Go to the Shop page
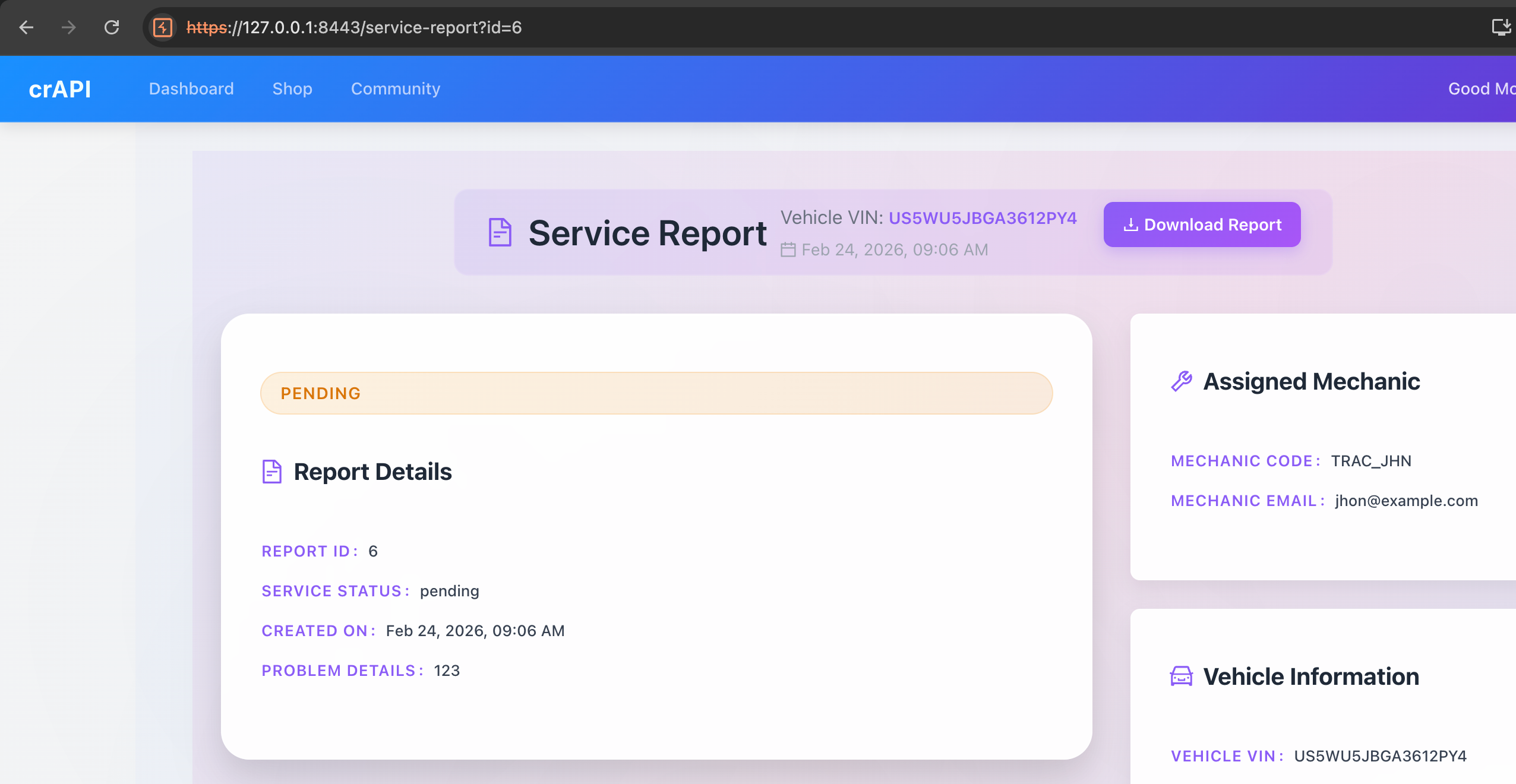Viewport: 1516px width, 784px height. tap(292, 89)
